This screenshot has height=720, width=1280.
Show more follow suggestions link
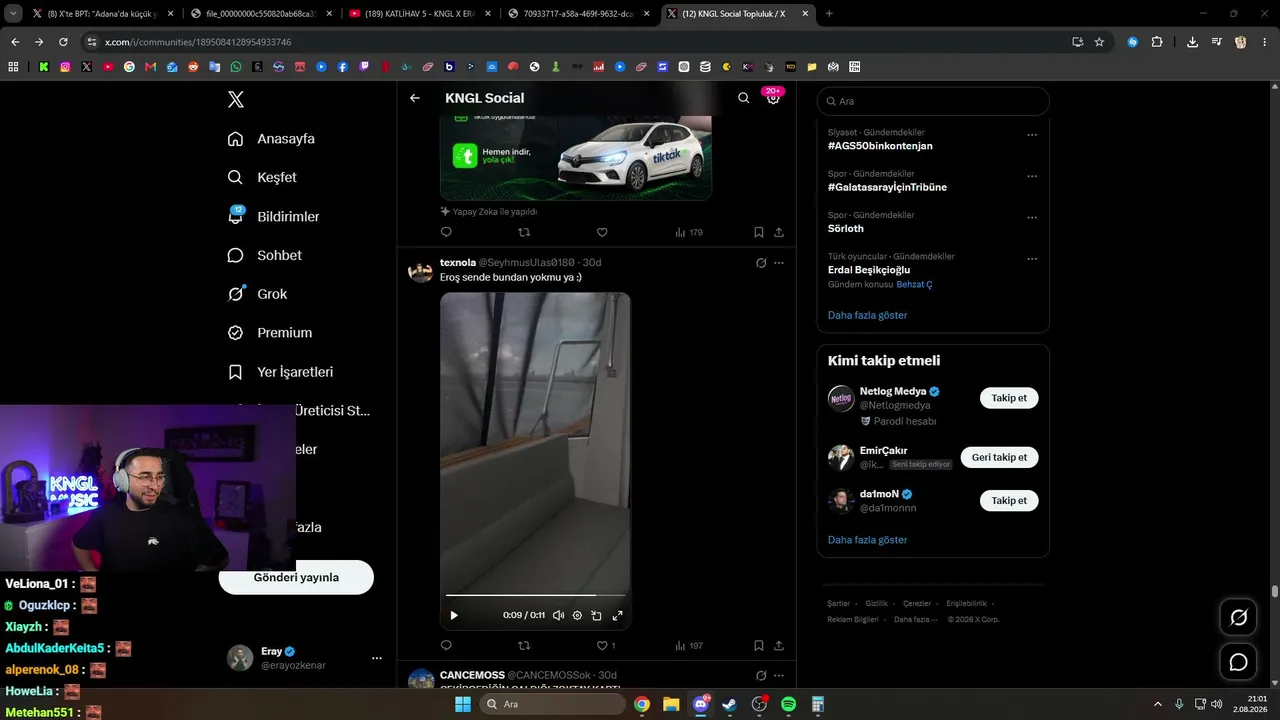[x=867, y=540]
